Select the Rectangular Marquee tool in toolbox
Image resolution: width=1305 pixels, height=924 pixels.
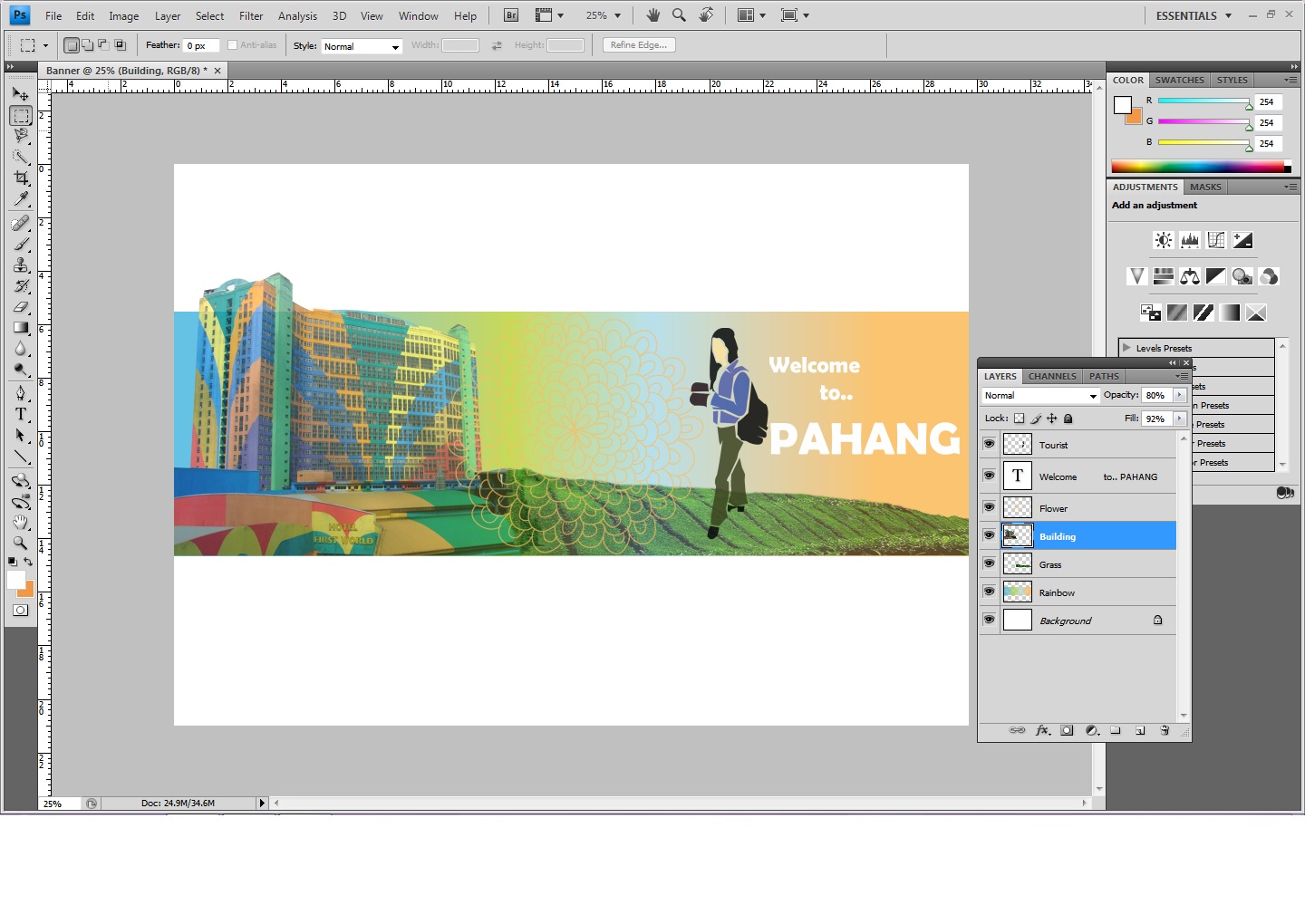tap(21, 116)
